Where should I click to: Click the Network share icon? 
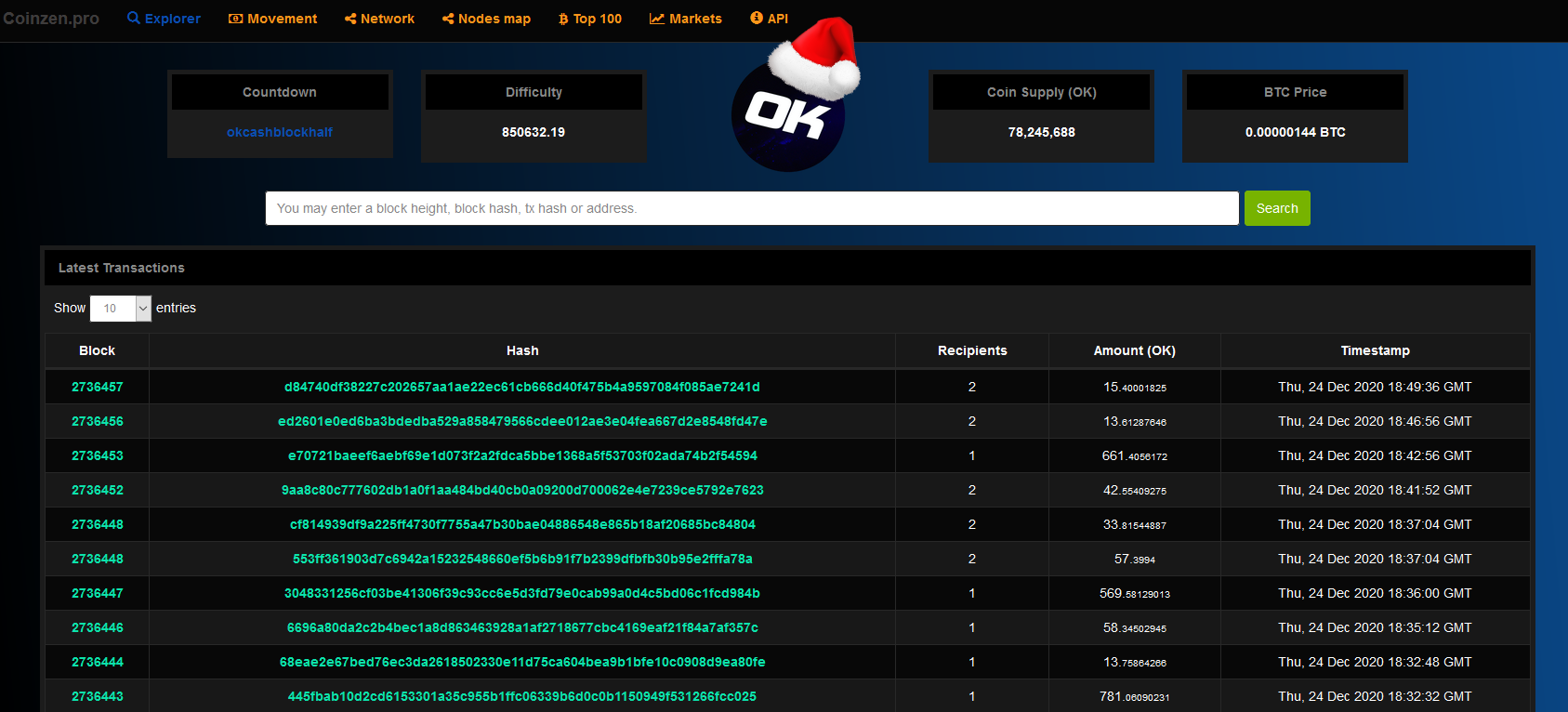coord(350,19)
